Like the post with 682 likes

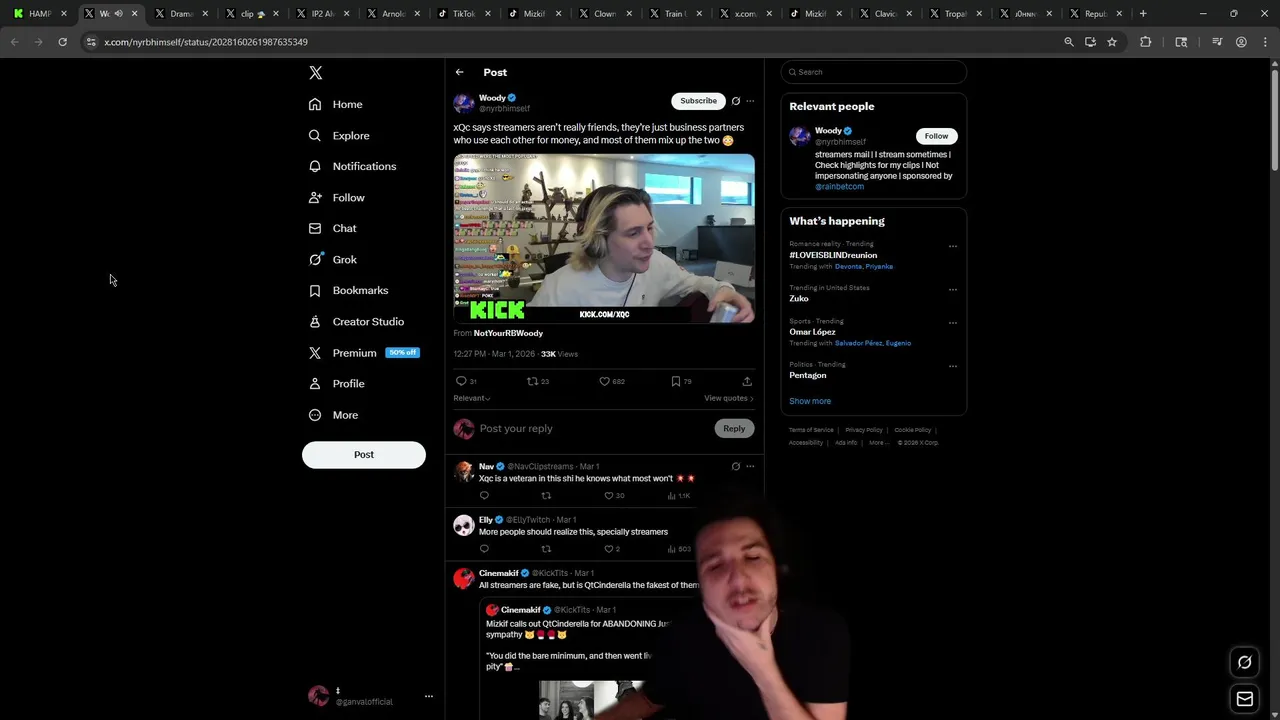pyautogui.click(x=612, y=381)
